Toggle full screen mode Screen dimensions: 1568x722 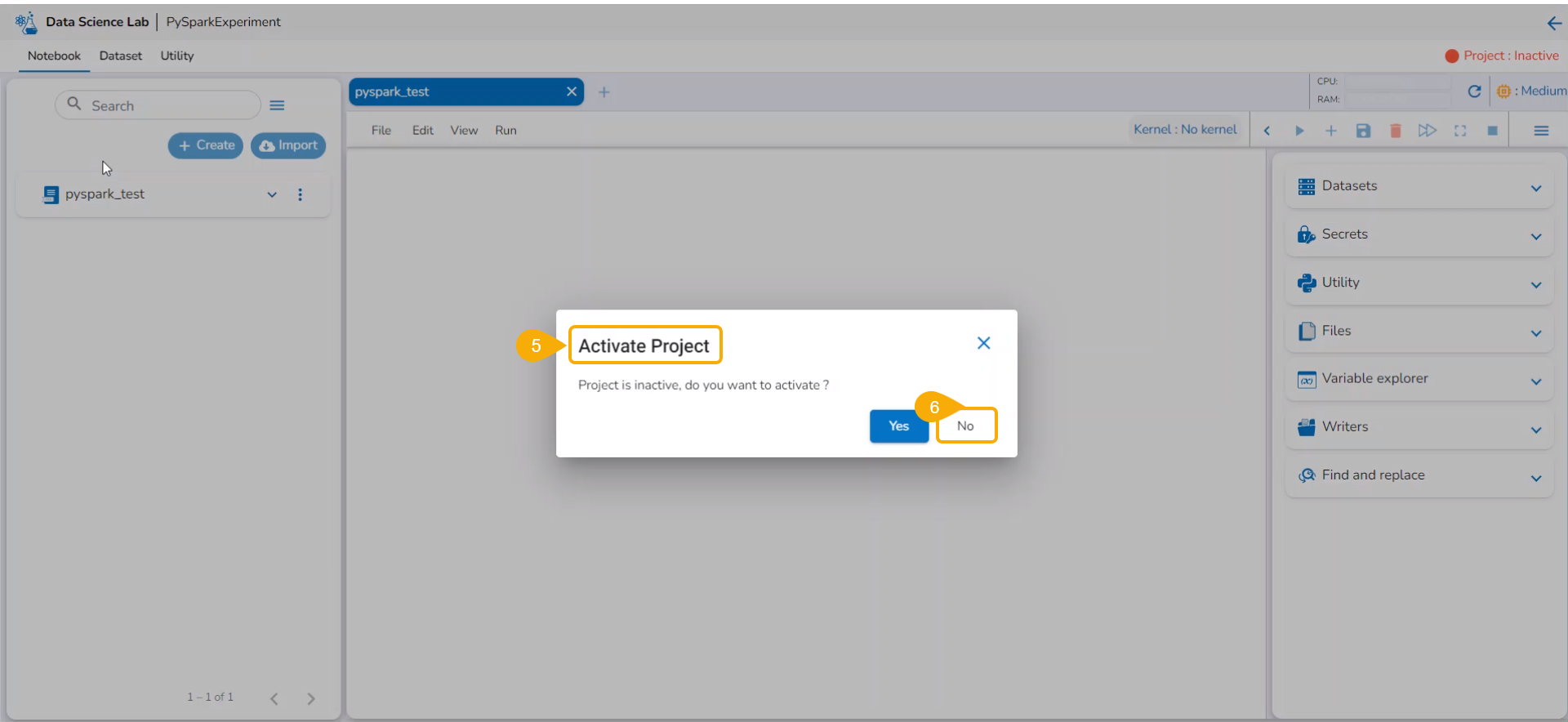[1460, 131]
